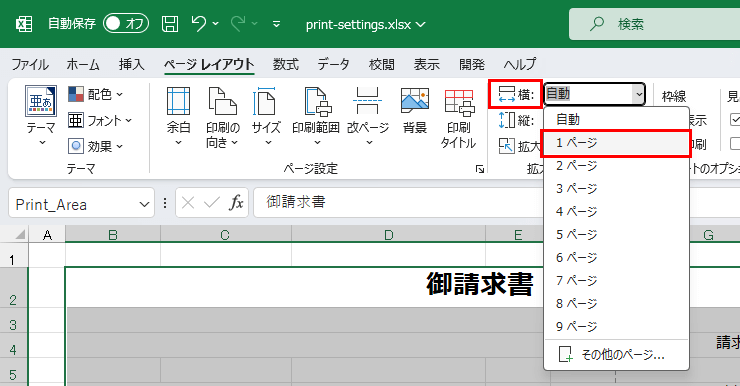Open the Undo history dropdown arrow
The width and height of the screenshot is (740, 386).
[216, 24]
